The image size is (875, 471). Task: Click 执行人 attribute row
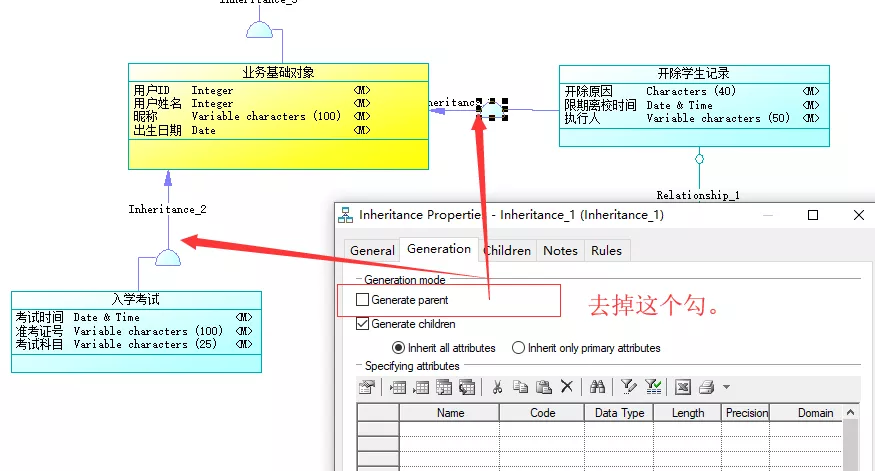pos(692,118)
